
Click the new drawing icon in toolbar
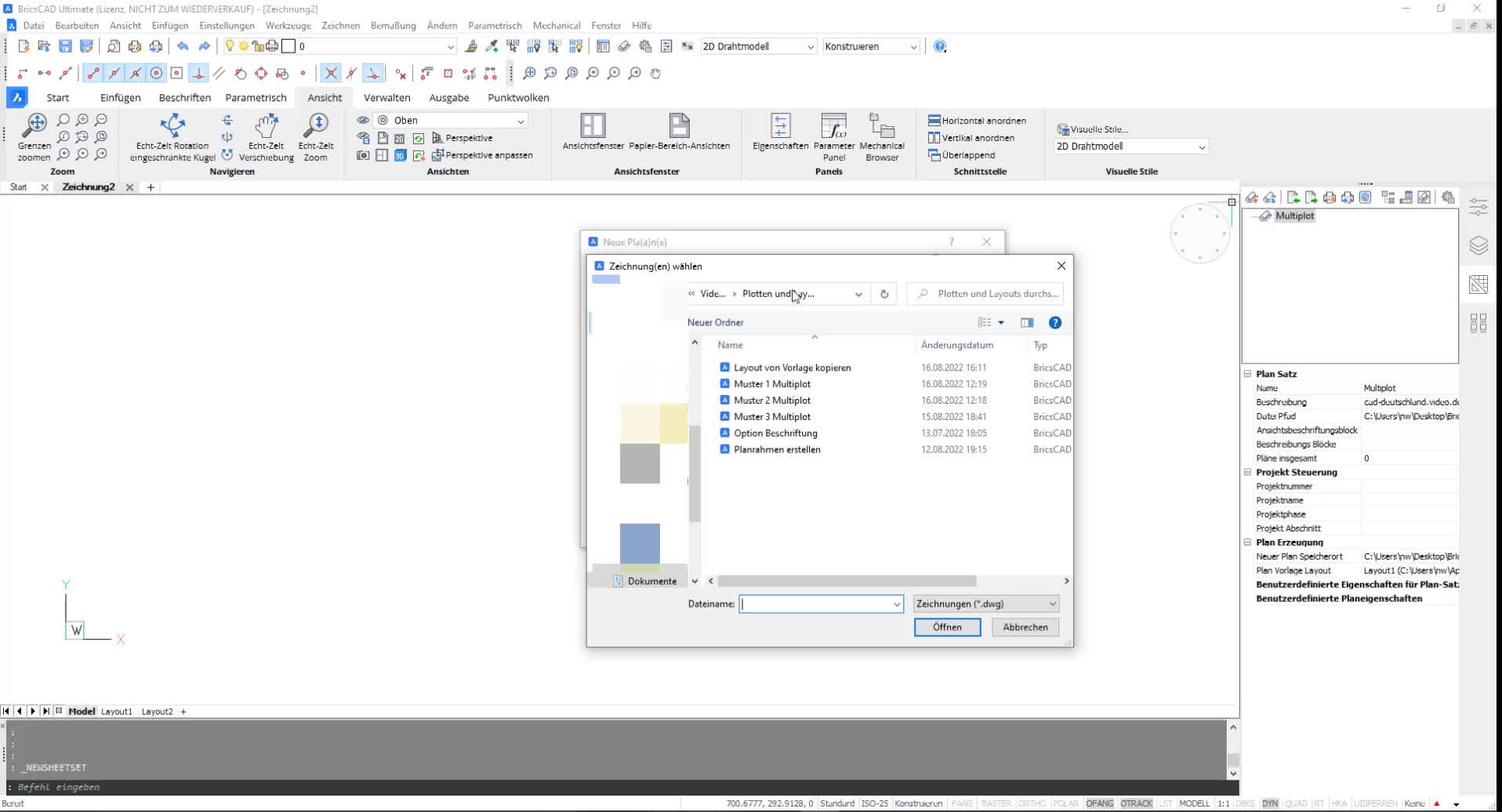coord(24,47)
